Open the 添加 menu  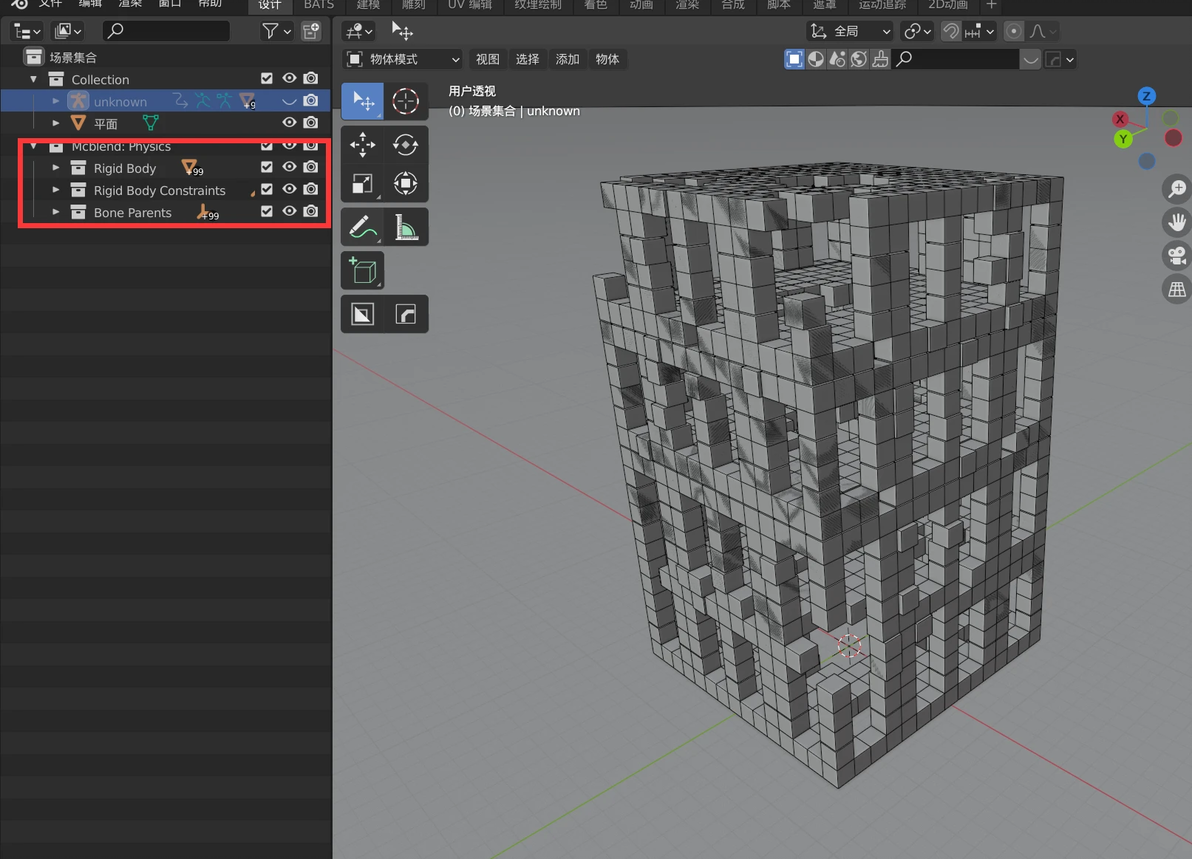(567, 59)
